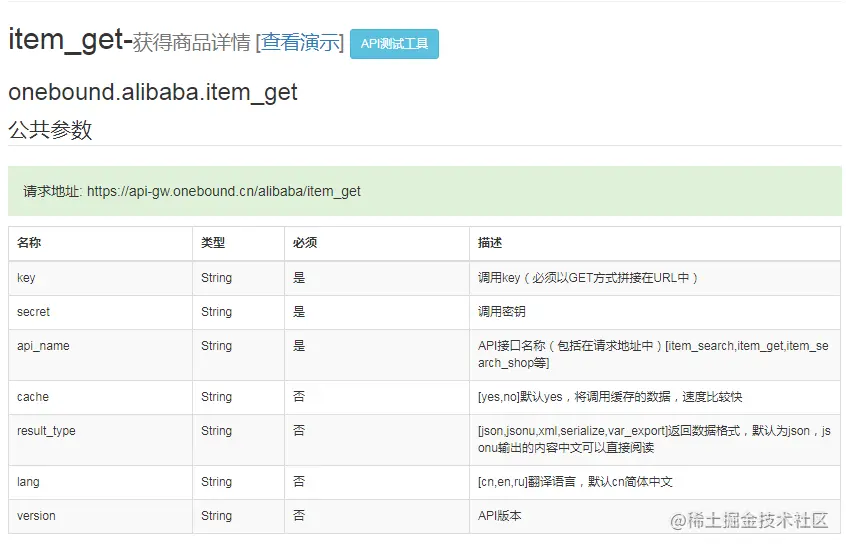Screen dimensions: 846x548
Task: Select the heading onebound.alibaba.item_get
Action: (153, 92)
